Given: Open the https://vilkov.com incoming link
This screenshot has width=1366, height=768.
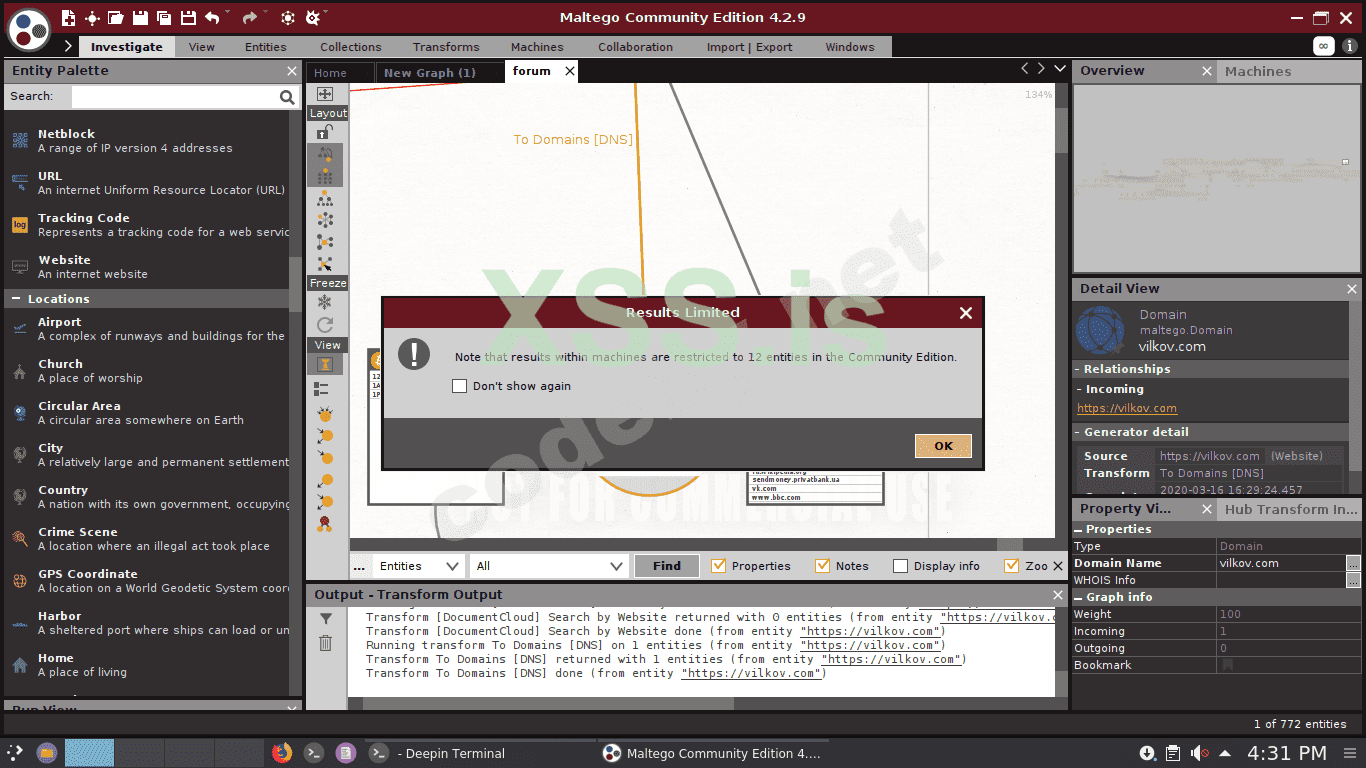Looking at the screenshot, I should click(x=1127, y=408).
